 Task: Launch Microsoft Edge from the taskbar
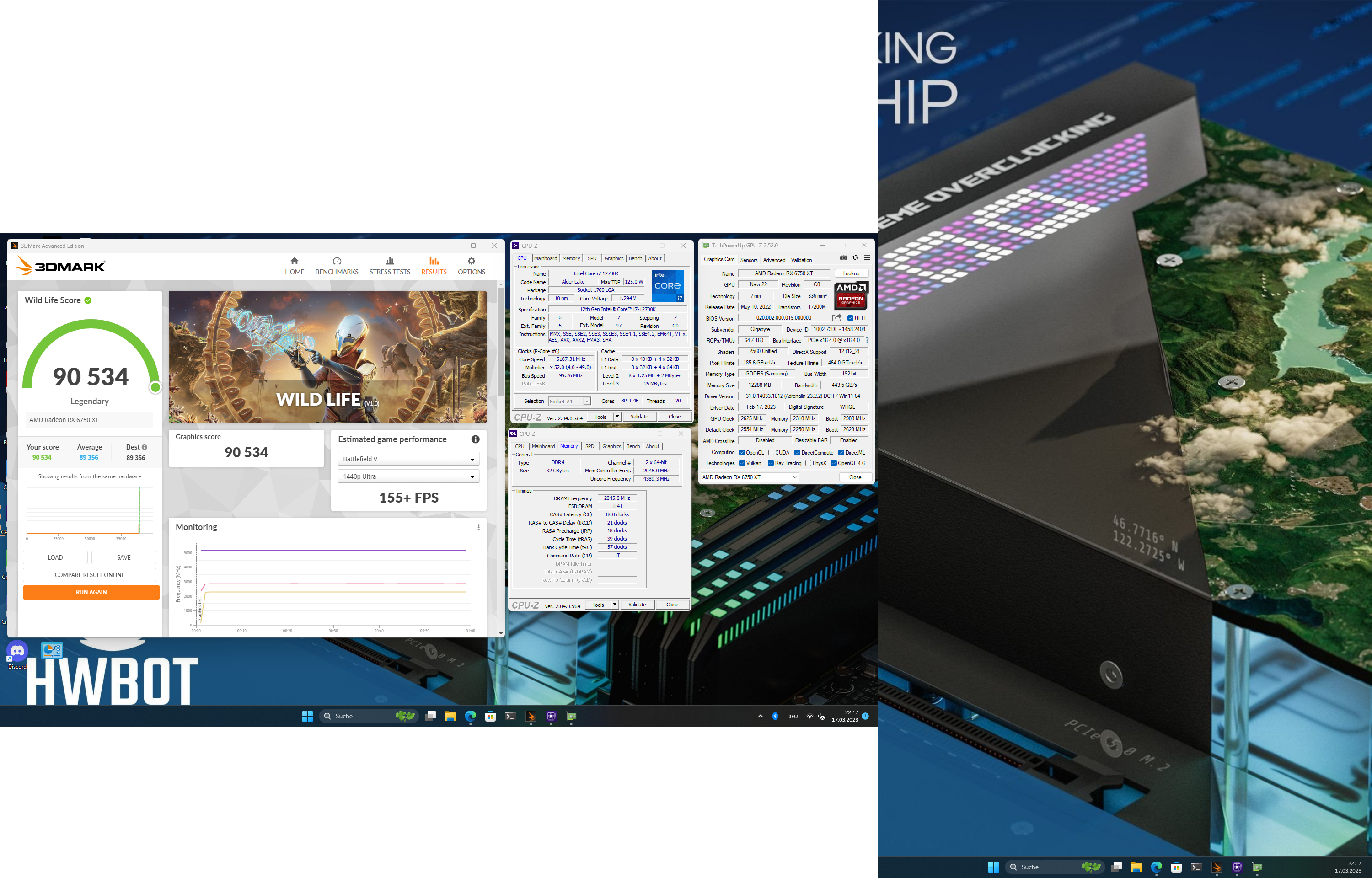(x=470, y=716)
